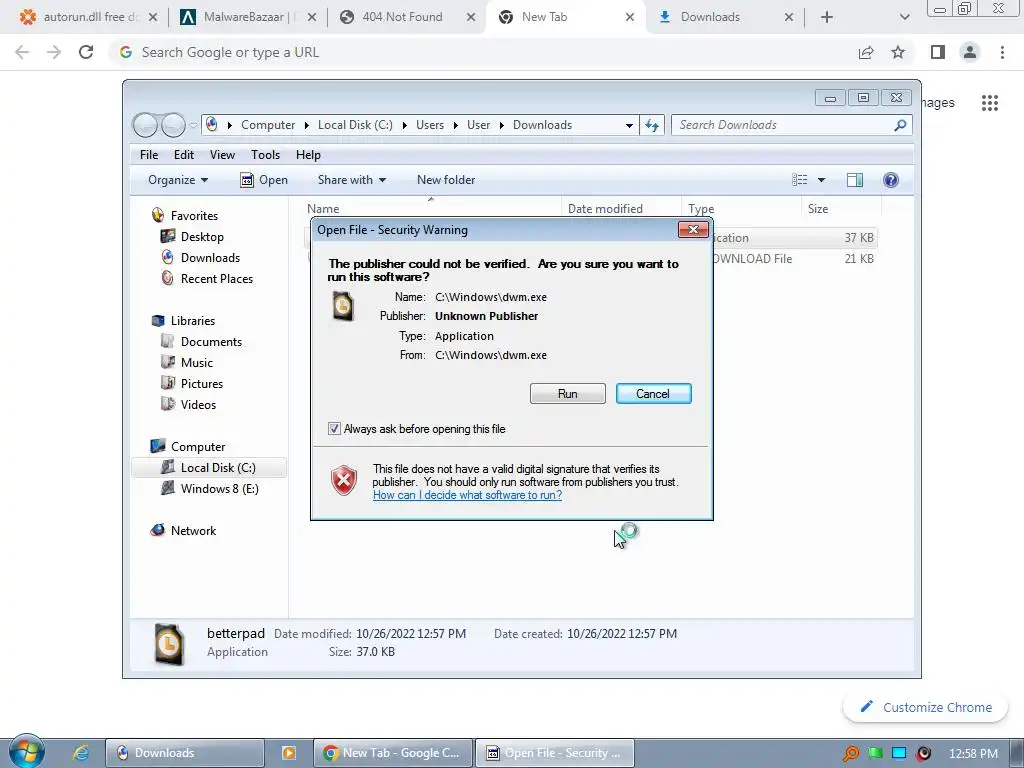Cancel the Open File security warning
1024x768 pixels.
click(653, 394)
